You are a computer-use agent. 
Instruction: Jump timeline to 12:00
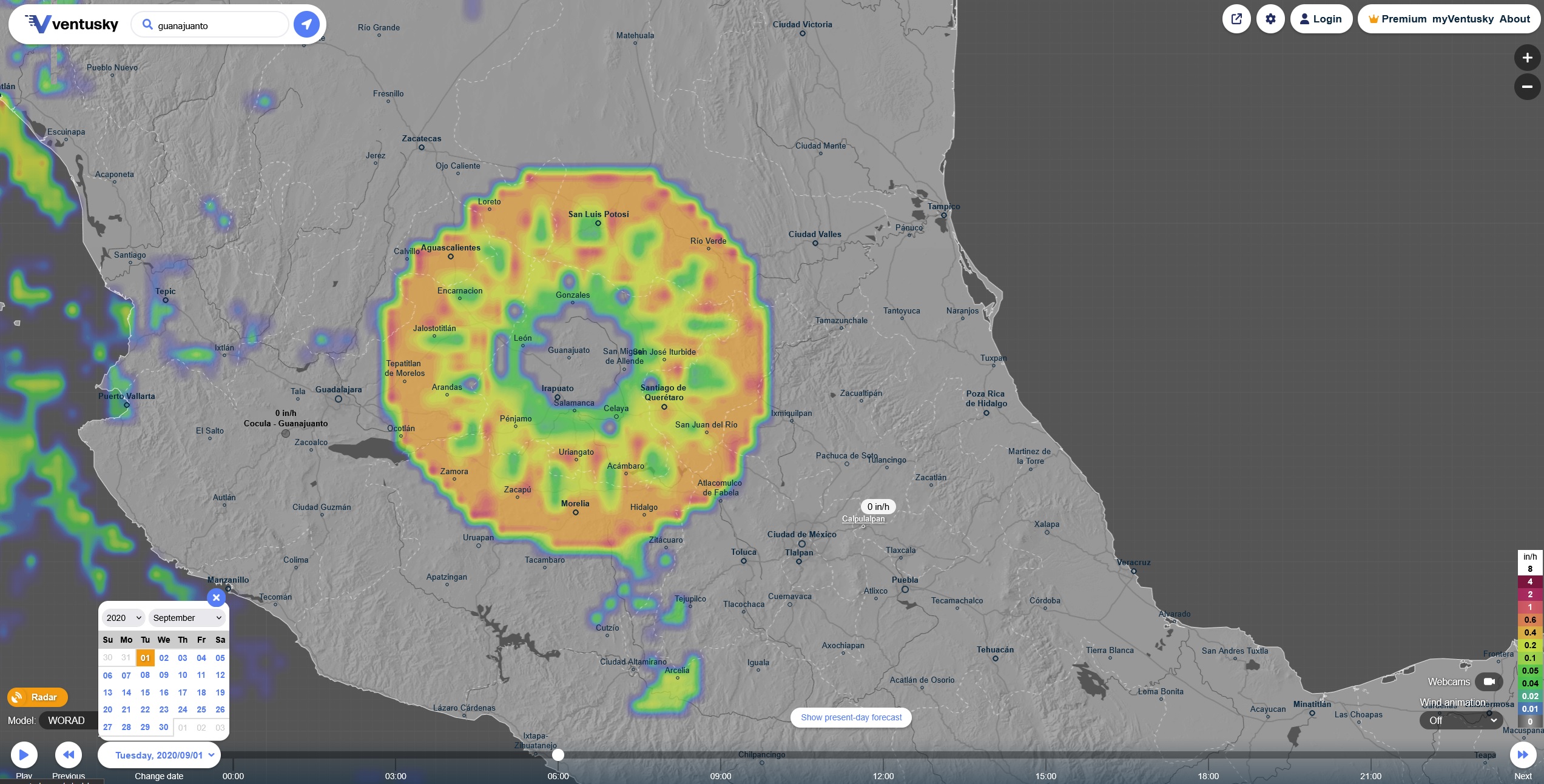coord(883,776)
